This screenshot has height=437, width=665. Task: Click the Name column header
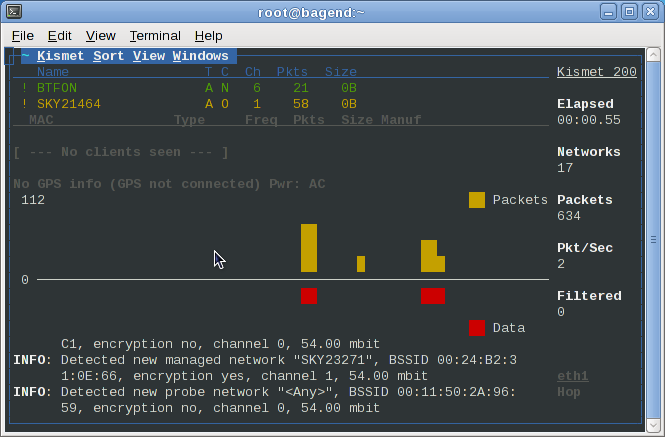coord(53,72)
